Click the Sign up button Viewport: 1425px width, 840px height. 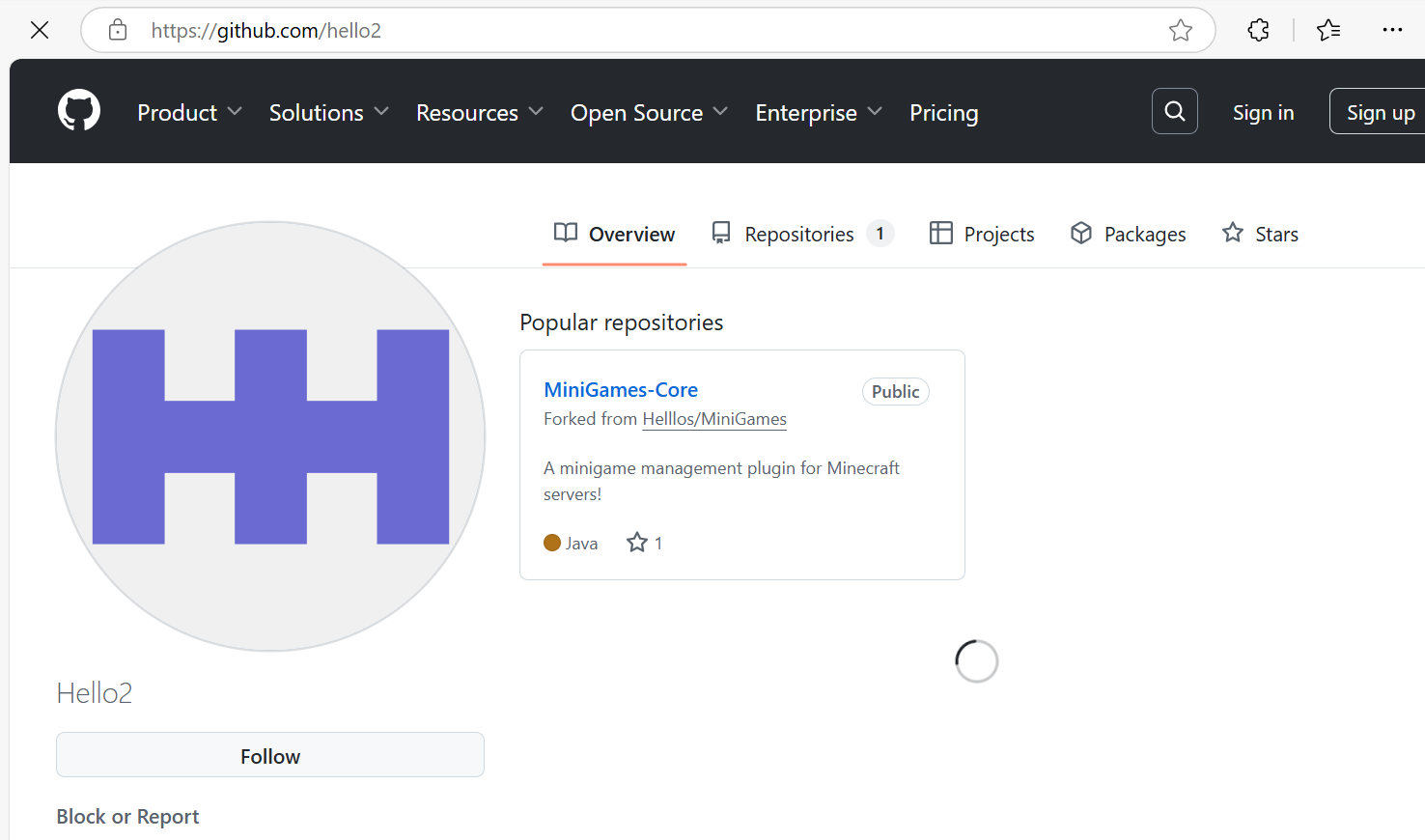1380,112
